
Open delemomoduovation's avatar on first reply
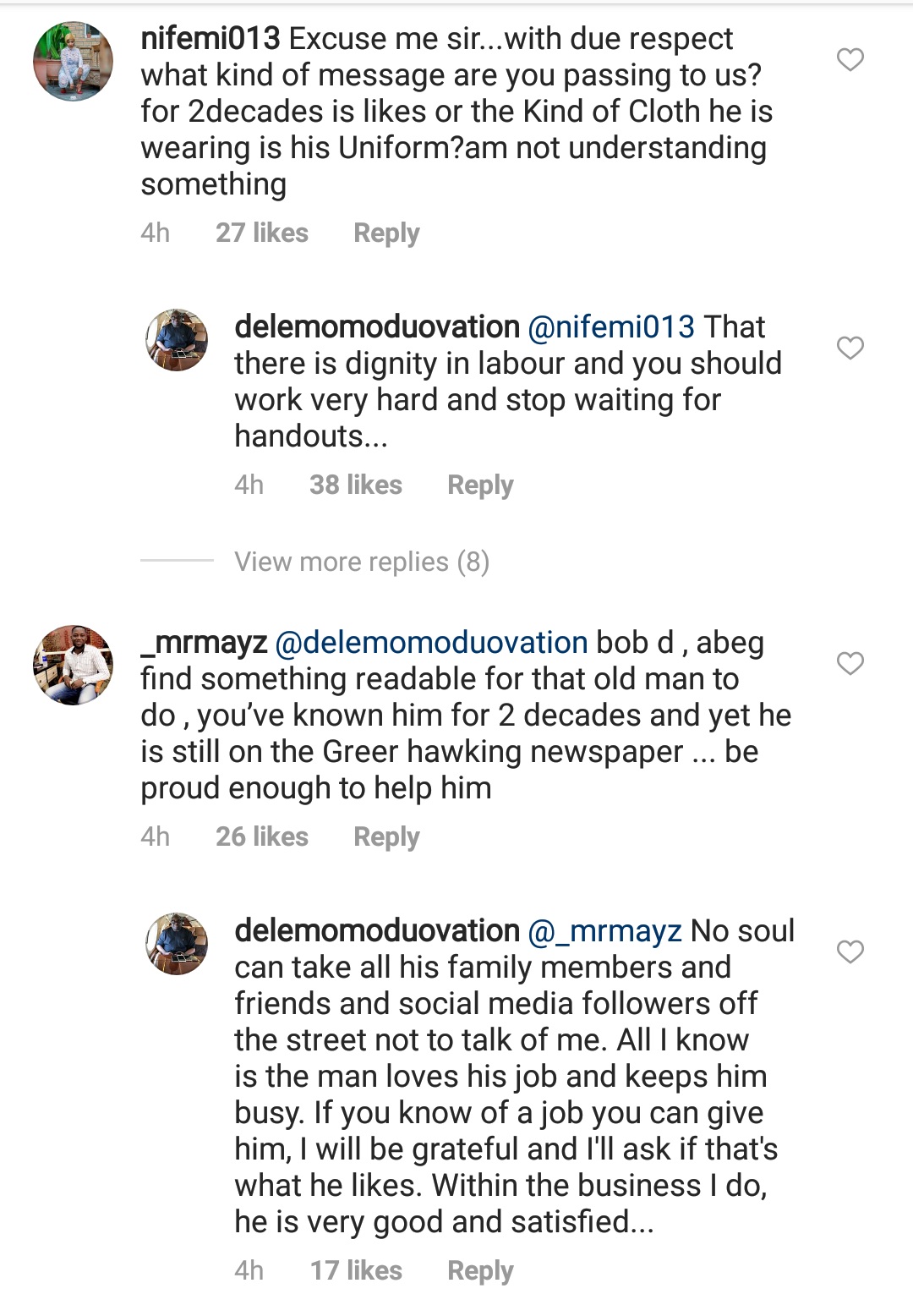pyautogui.click(x=177, y=340)
